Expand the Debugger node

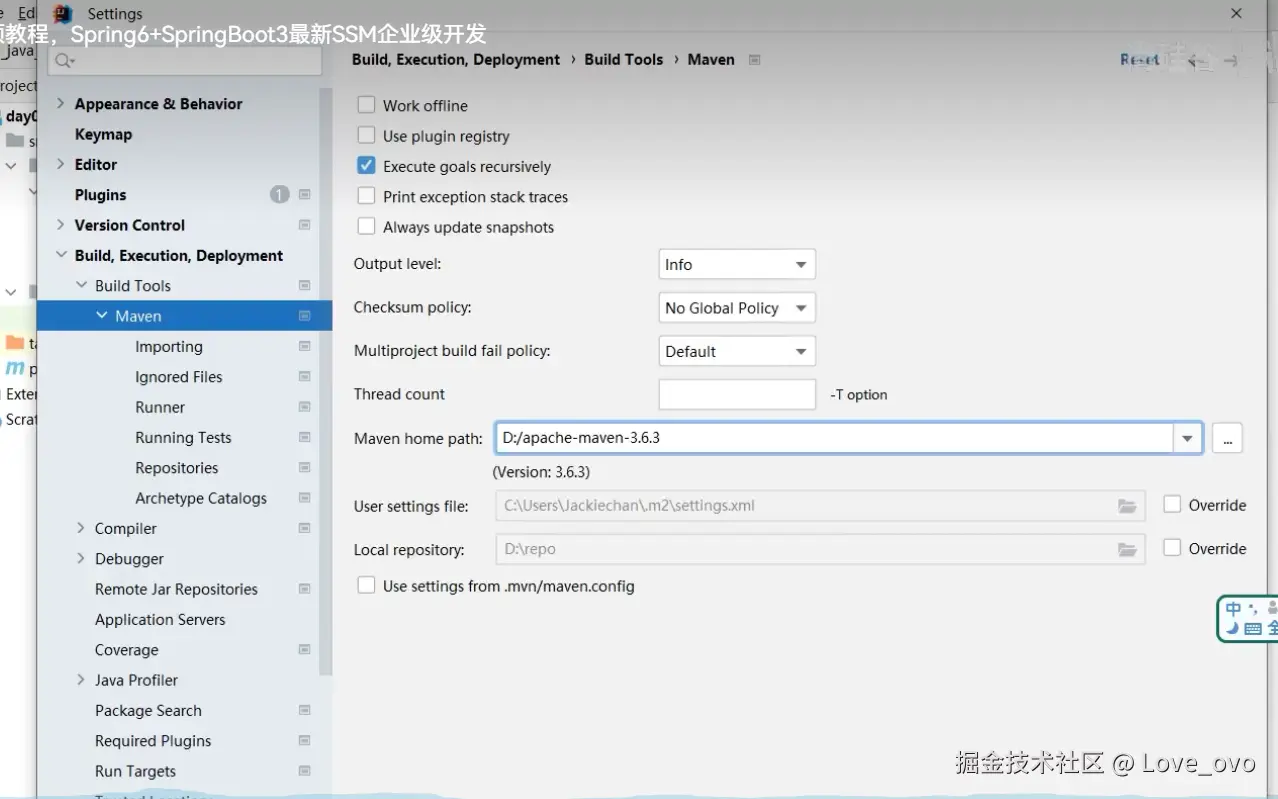pos(81,559)
